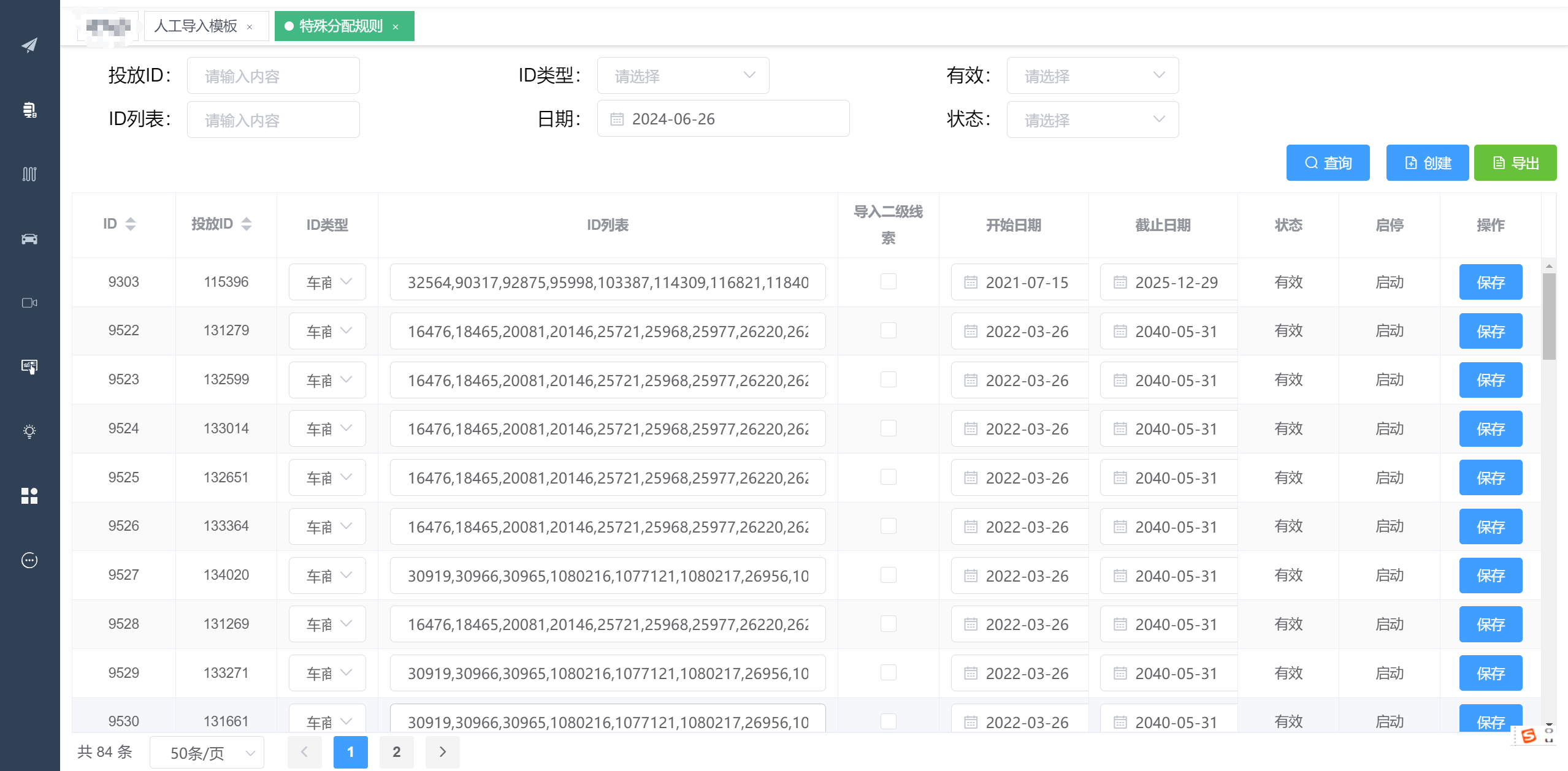This screenshot has height=771, width=1568.
Task: Click the 创建 create button
Action: pyautogui.click(x=1428, y=163)
